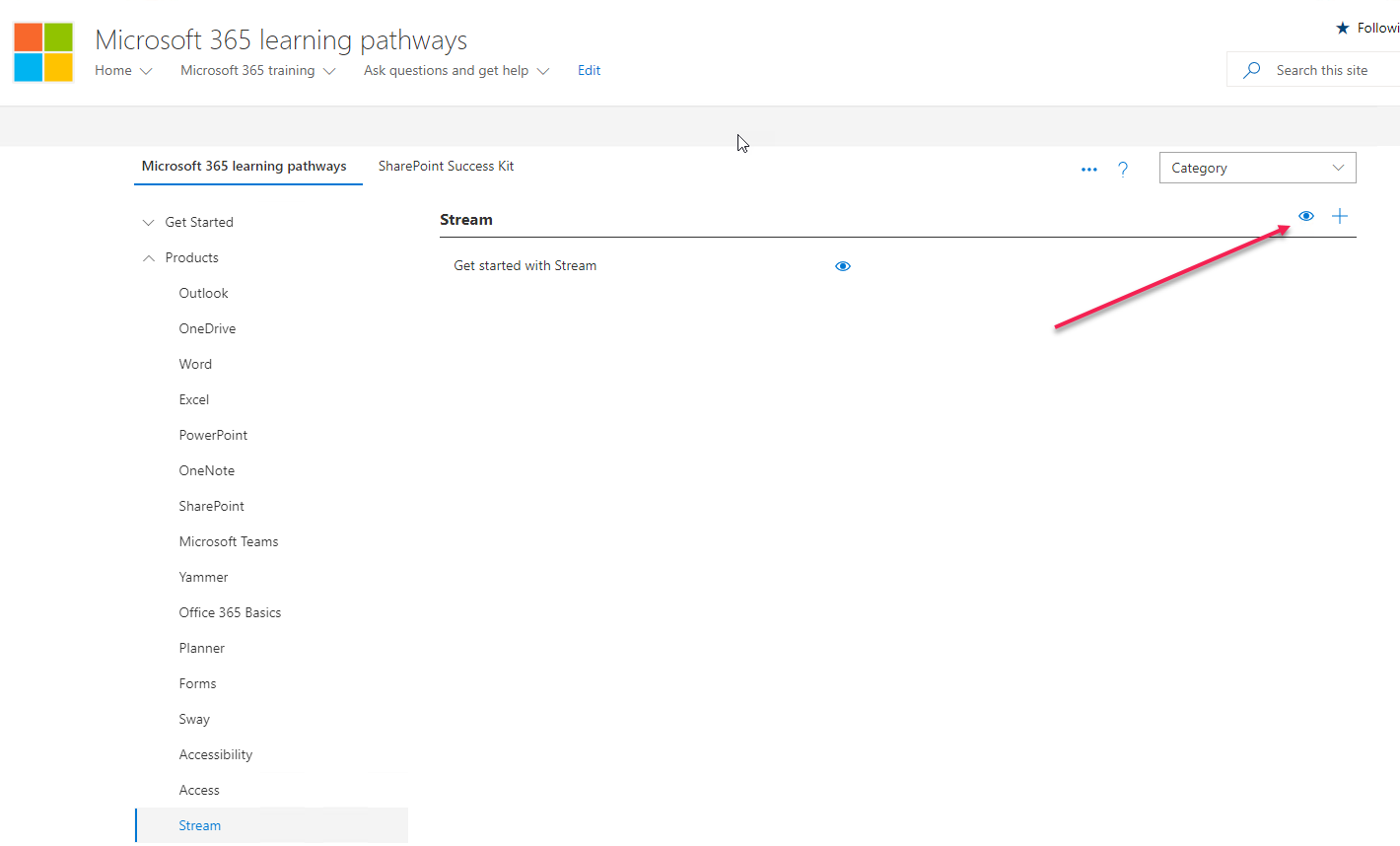Toggle visibility of the Stream subcategory
This screenshot has height=846, width=1400.
tap(1305, 216)
